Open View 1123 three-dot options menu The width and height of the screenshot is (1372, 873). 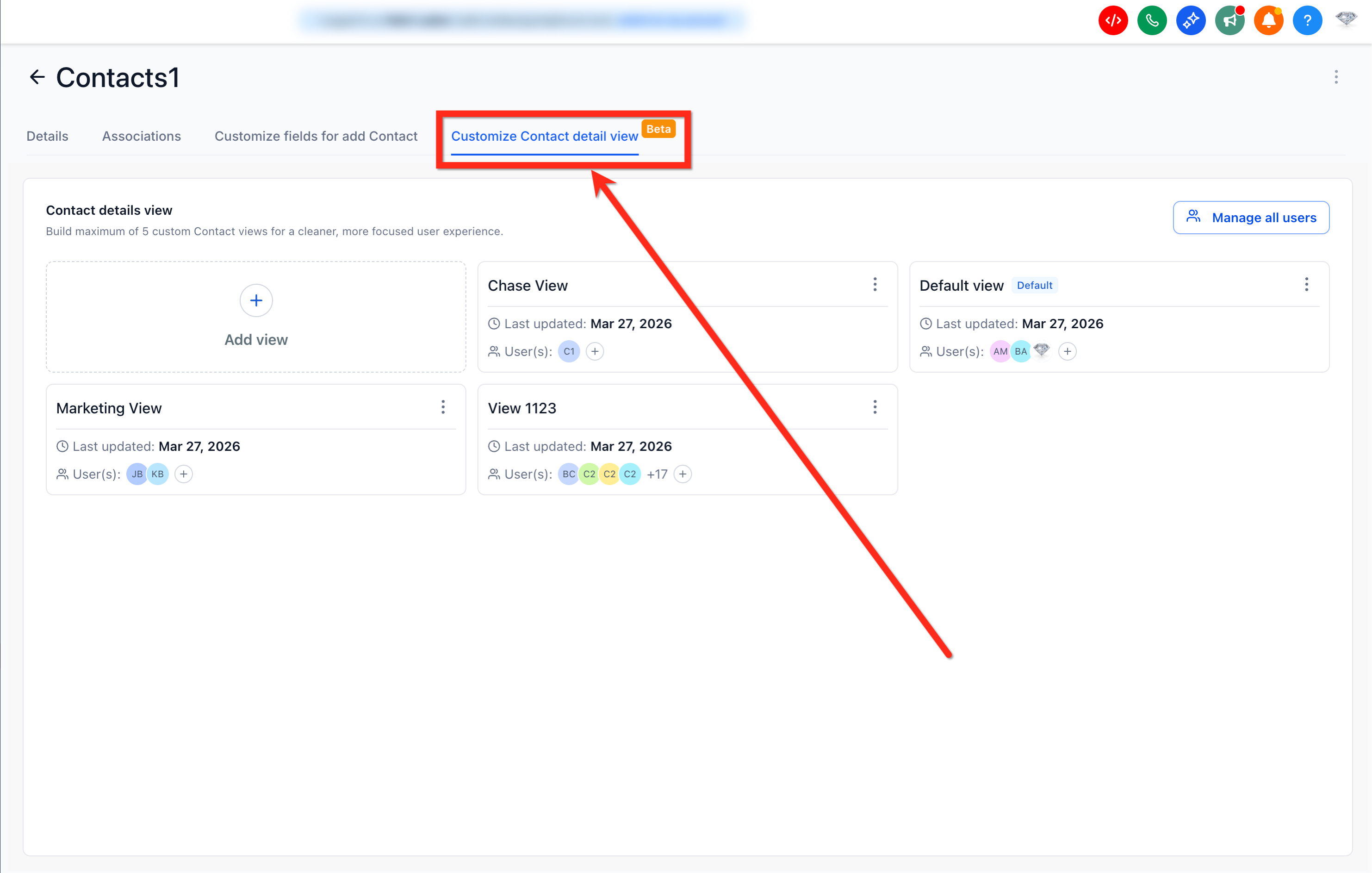tap(875, 407)
